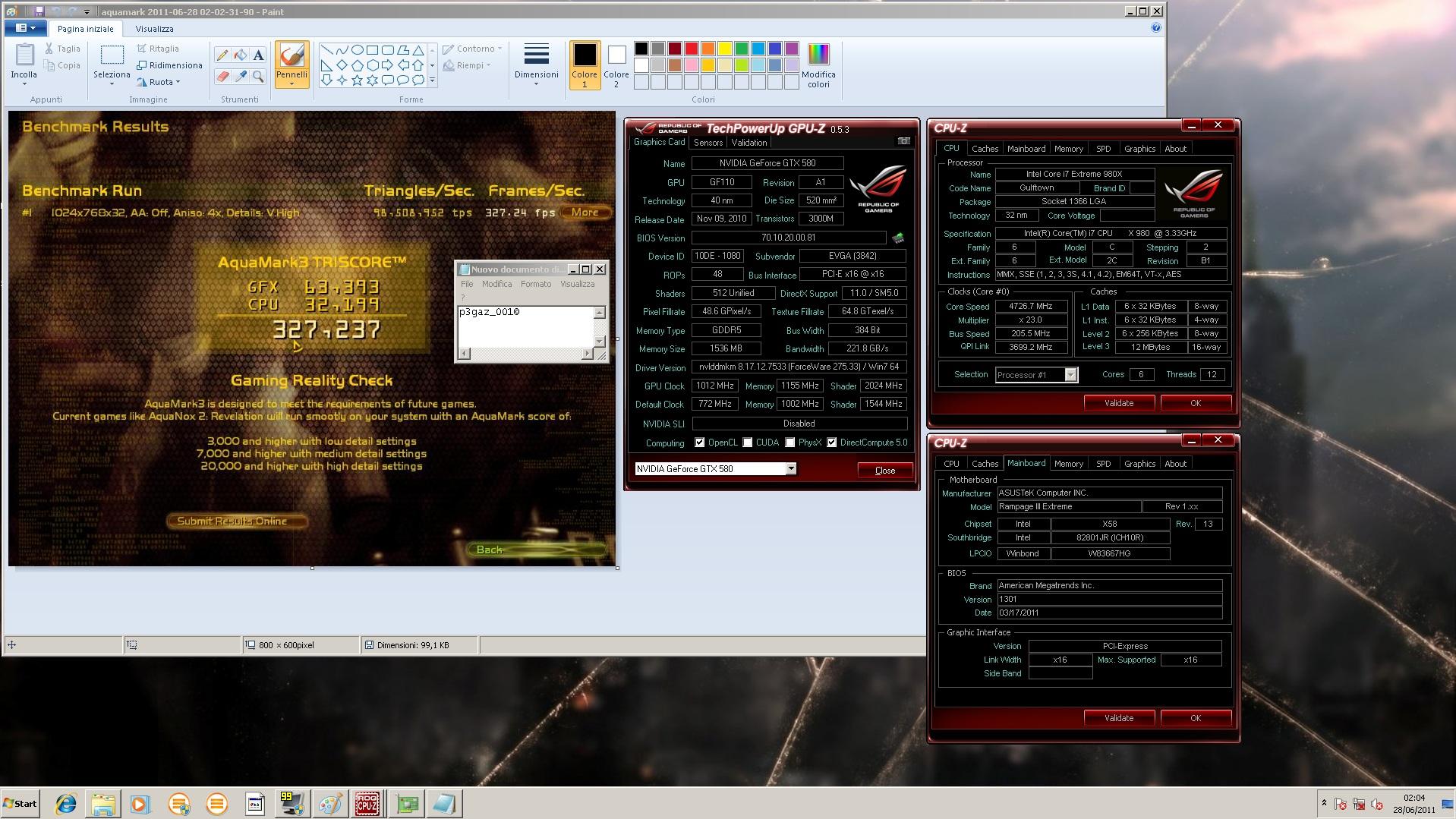The height and width of the screenshot is (819, 1456).
Task: Expand the Pennelli brushes dropdown
Action: [x=292, y=83]
